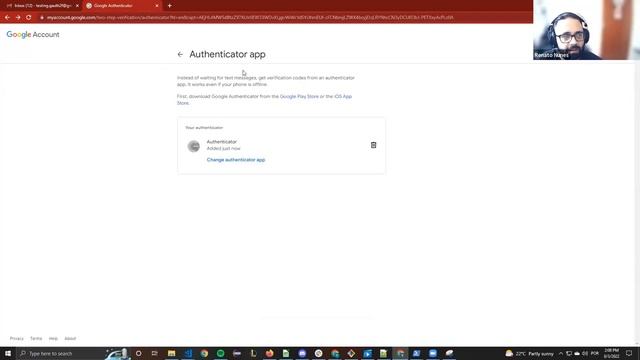Image resolution: width=640 pixels, height=360 pixels.
Task: Close the Inbox Gmail tab
Action: [77, 6]
